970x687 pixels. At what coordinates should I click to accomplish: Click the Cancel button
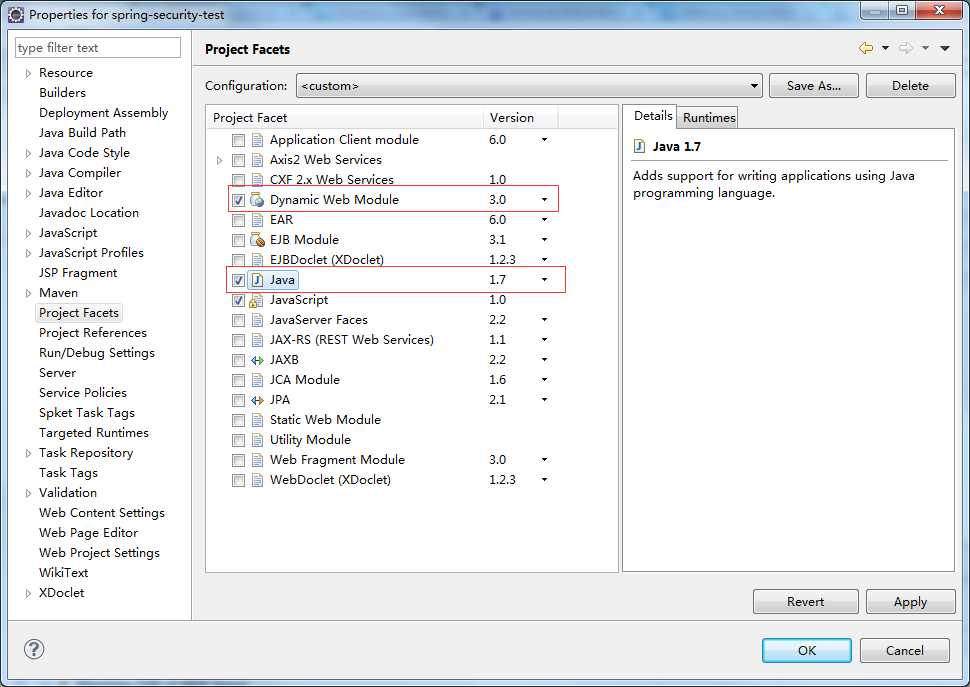904,650
